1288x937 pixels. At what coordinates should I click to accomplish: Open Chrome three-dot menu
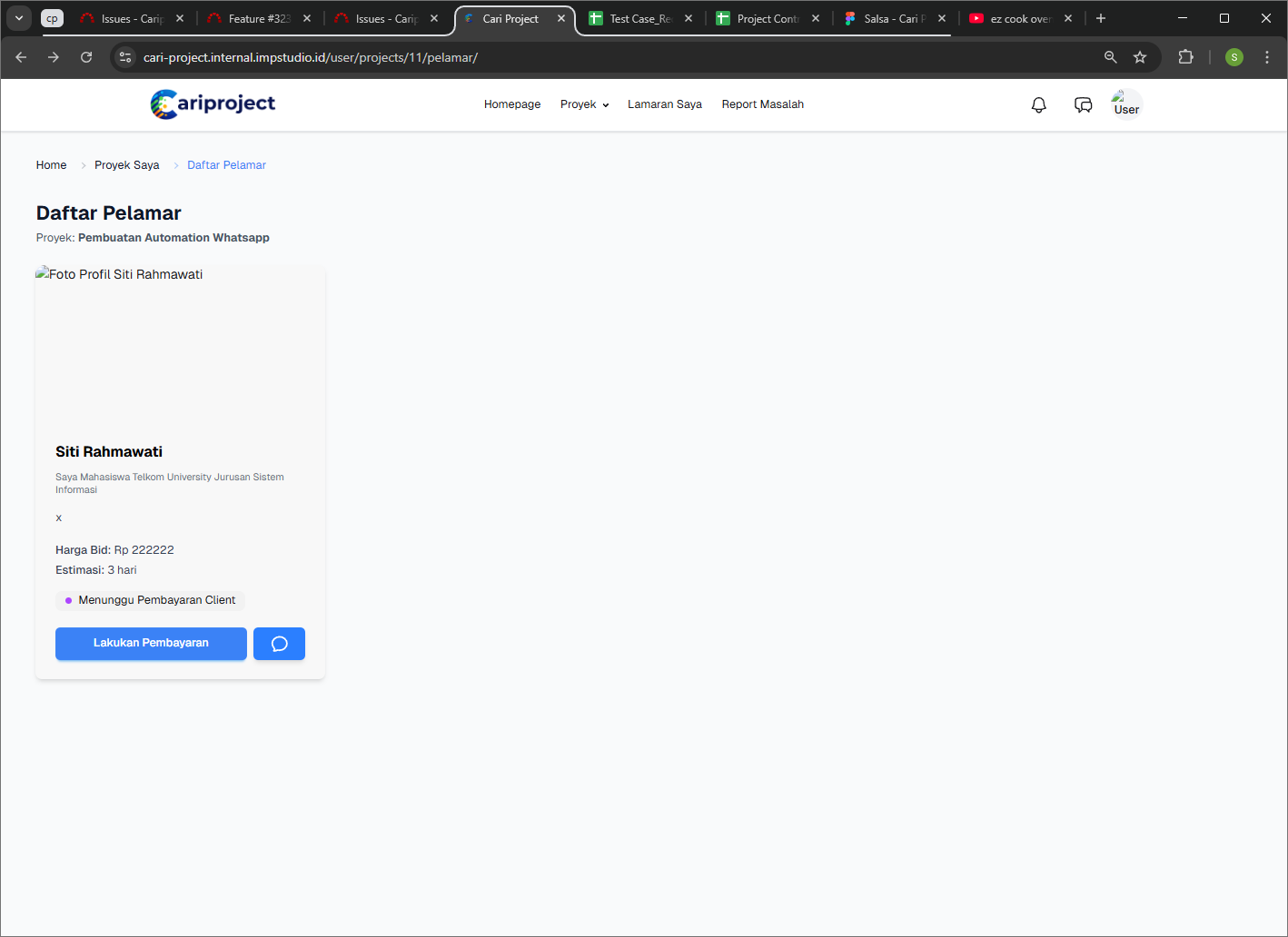pos(1266,57)
